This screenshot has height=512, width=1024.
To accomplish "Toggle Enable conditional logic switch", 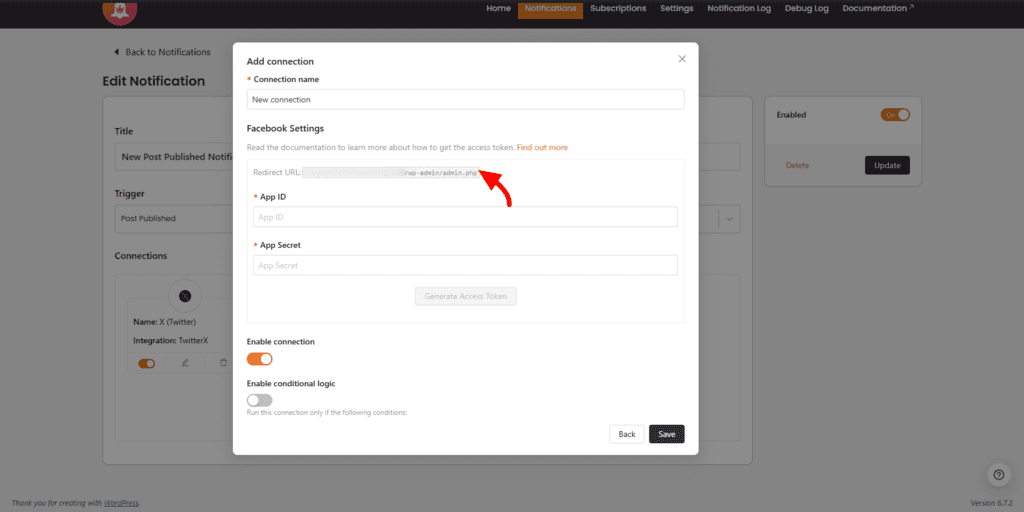I will [259, 400].
